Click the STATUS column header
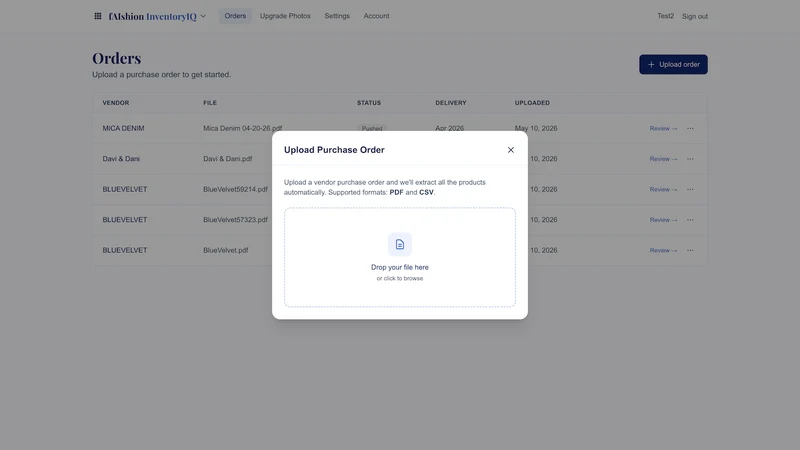 coord(369,103)
